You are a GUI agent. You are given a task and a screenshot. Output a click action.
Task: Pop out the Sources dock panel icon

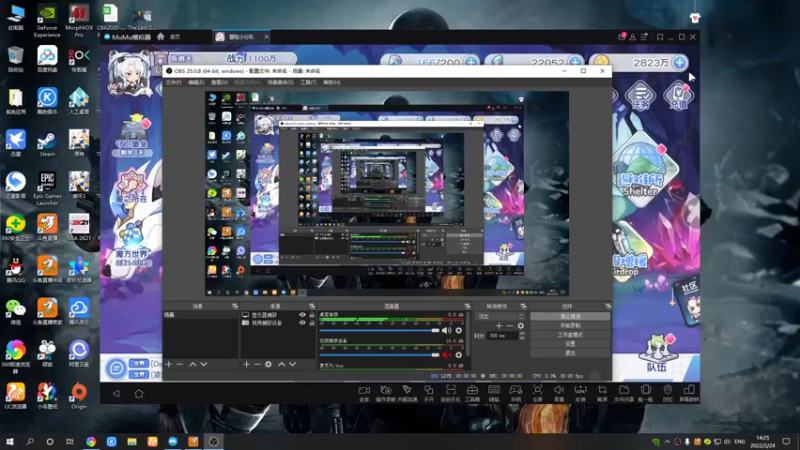tap(312, 306)
